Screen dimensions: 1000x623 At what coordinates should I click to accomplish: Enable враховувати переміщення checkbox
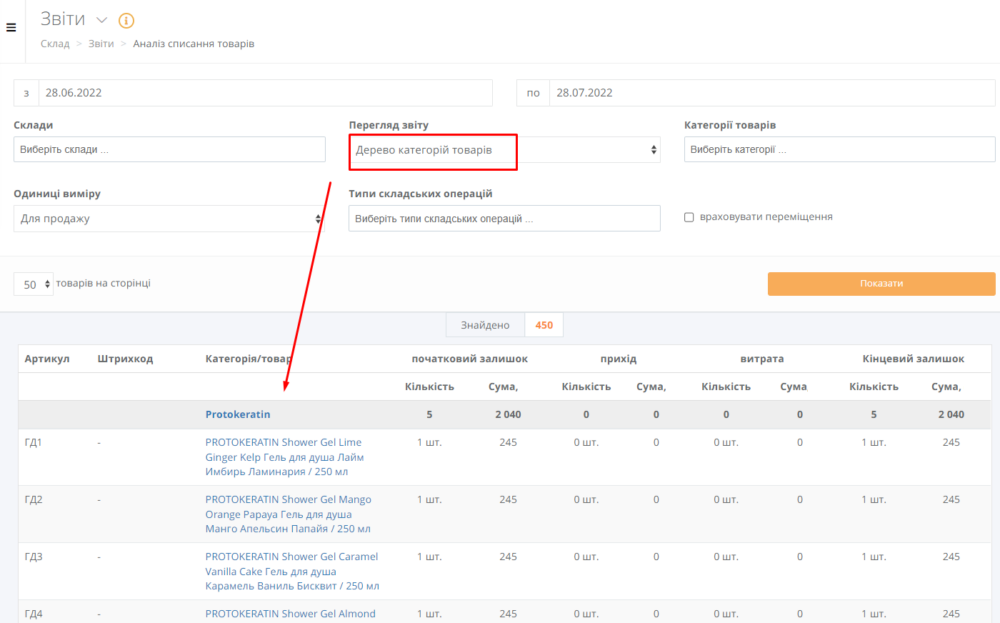click(689, 217)
